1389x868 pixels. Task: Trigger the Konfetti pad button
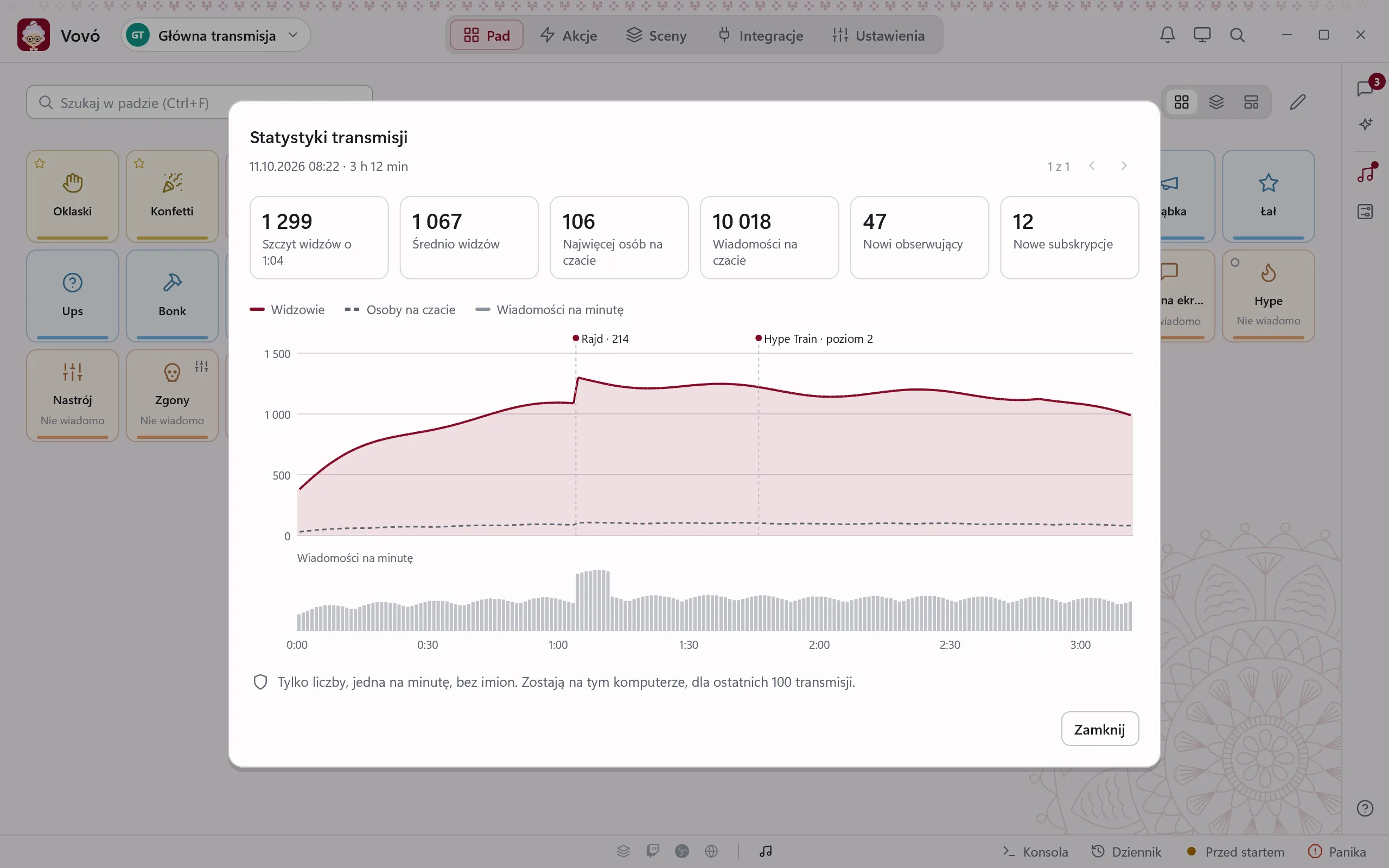[x=172, y=196]
